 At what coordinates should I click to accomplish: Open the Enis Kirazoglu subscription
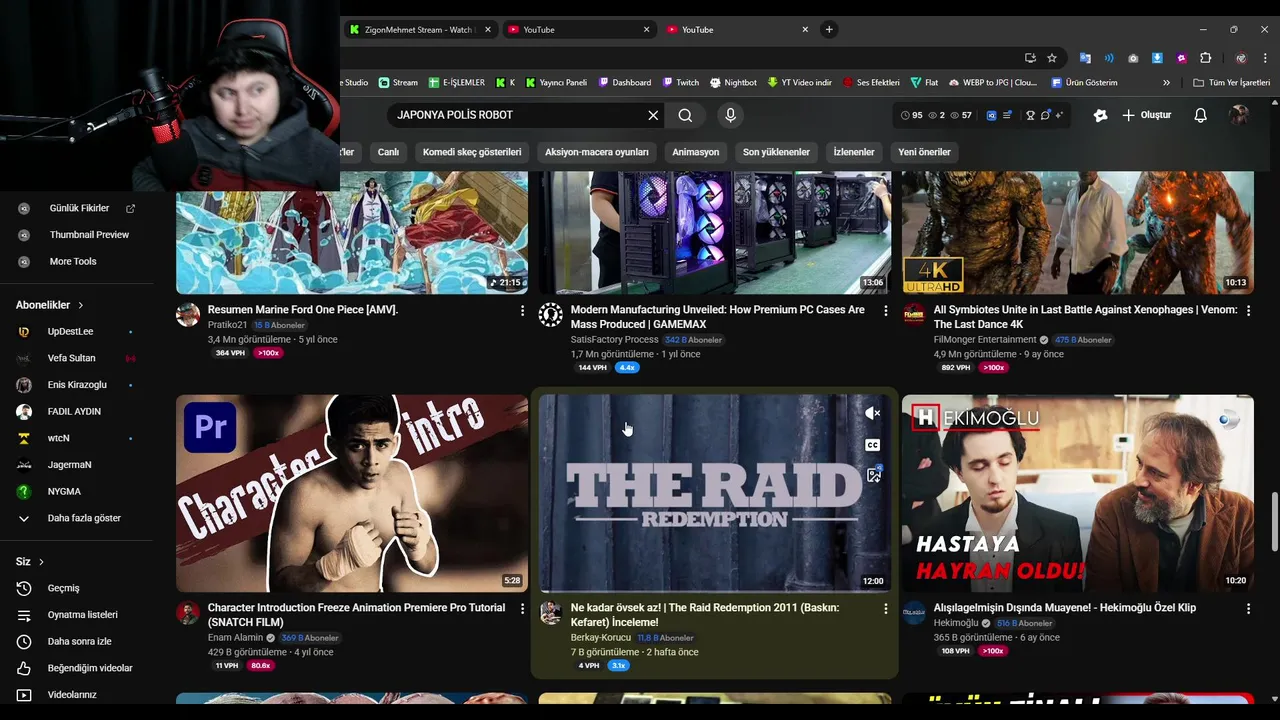(x=79, y=385)
